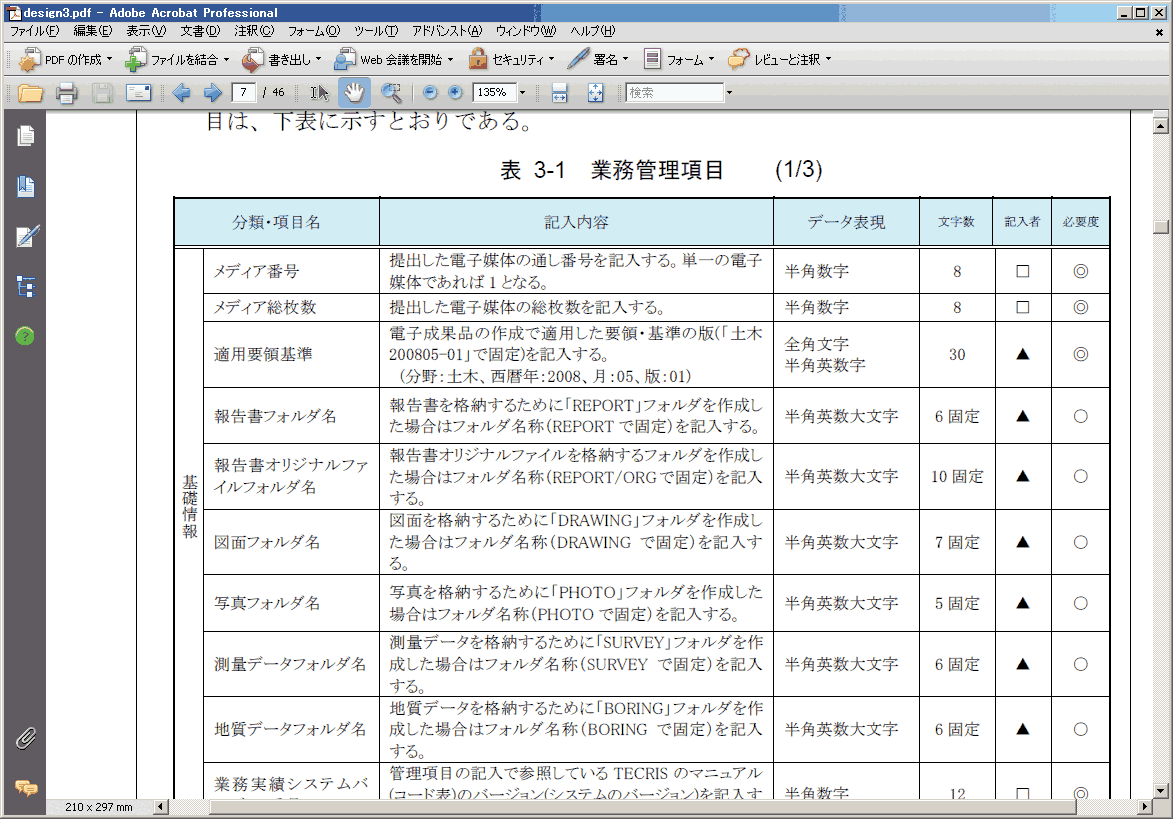Open the ファイル(F) menu
The width and height of the screenshot is (1173, 819).
point(34,31)
